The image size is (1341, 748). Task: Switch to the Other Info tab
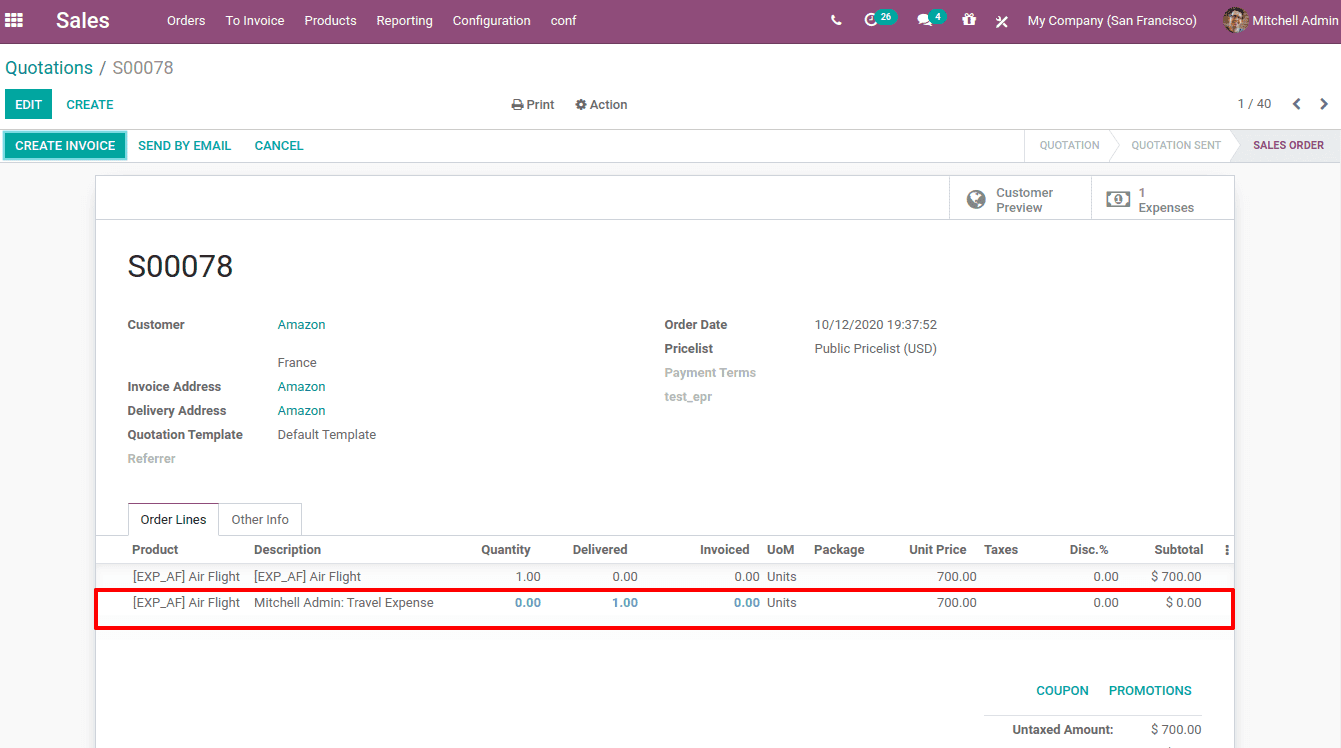tap(260, 519)
